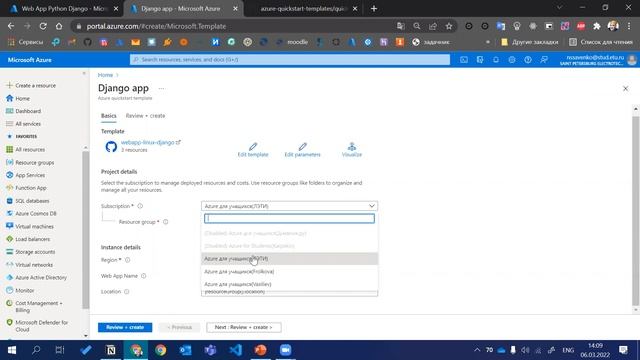Click Next : Review + create button
This screenshot has width=640, height=360.
click(x=244, y=327)
